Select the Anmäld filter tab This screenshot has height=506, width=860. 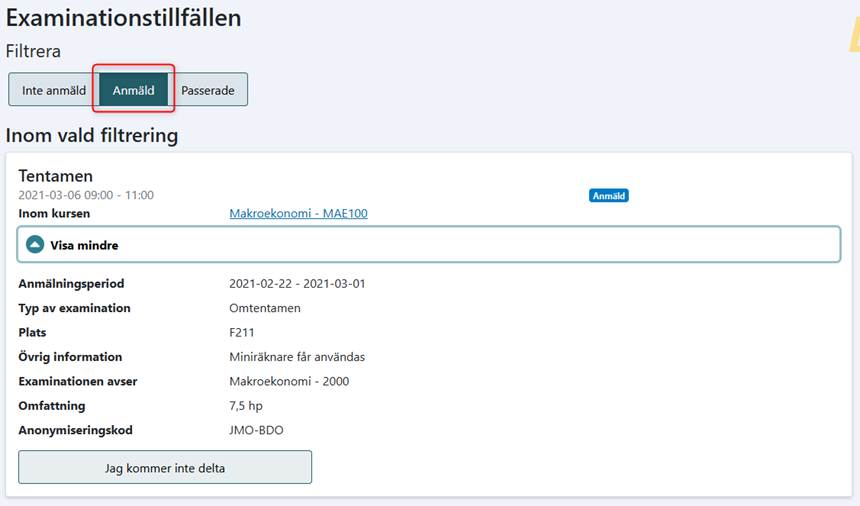coord(133,90)
